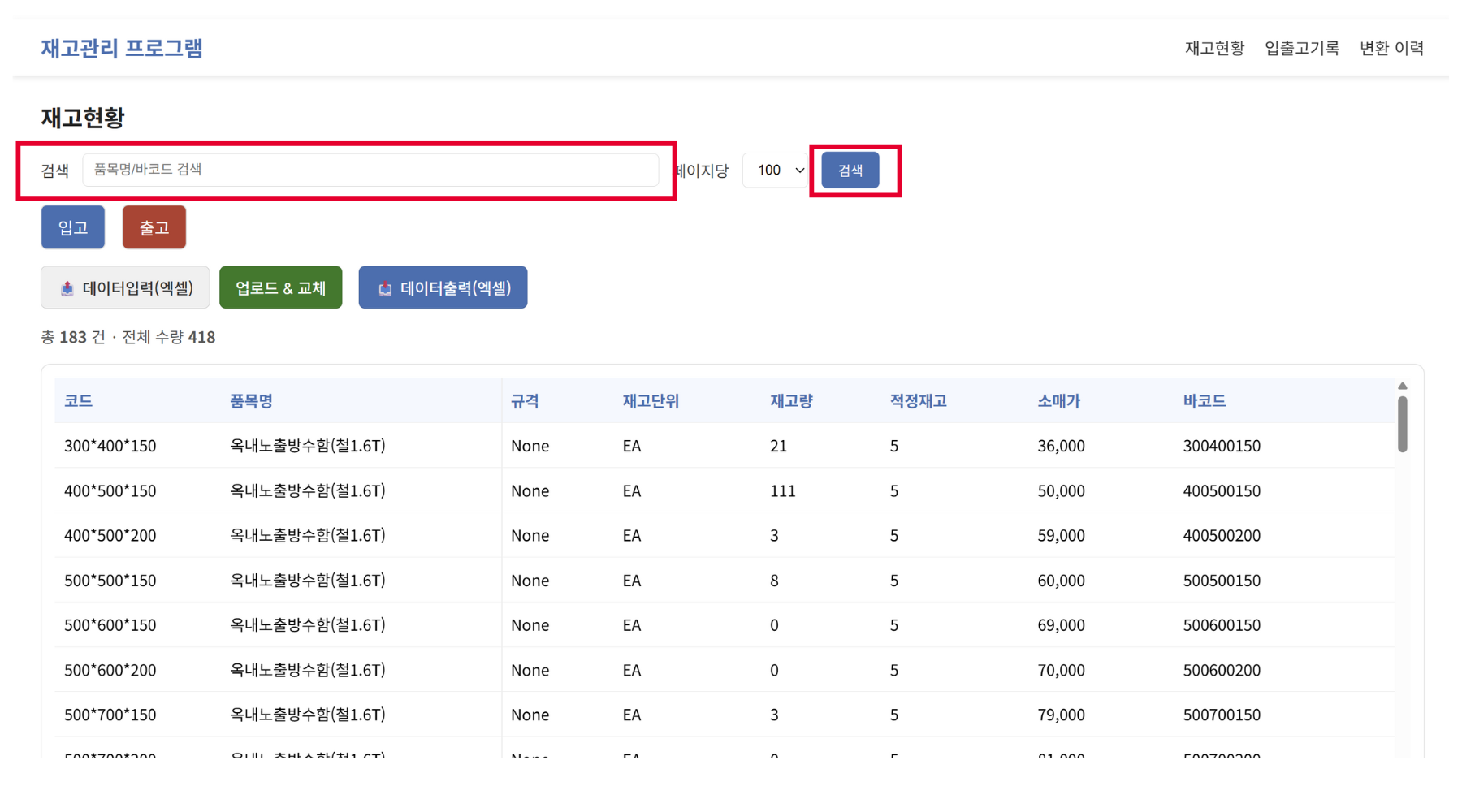Click the 재고관리 프로그램 title link

[122, 49]
